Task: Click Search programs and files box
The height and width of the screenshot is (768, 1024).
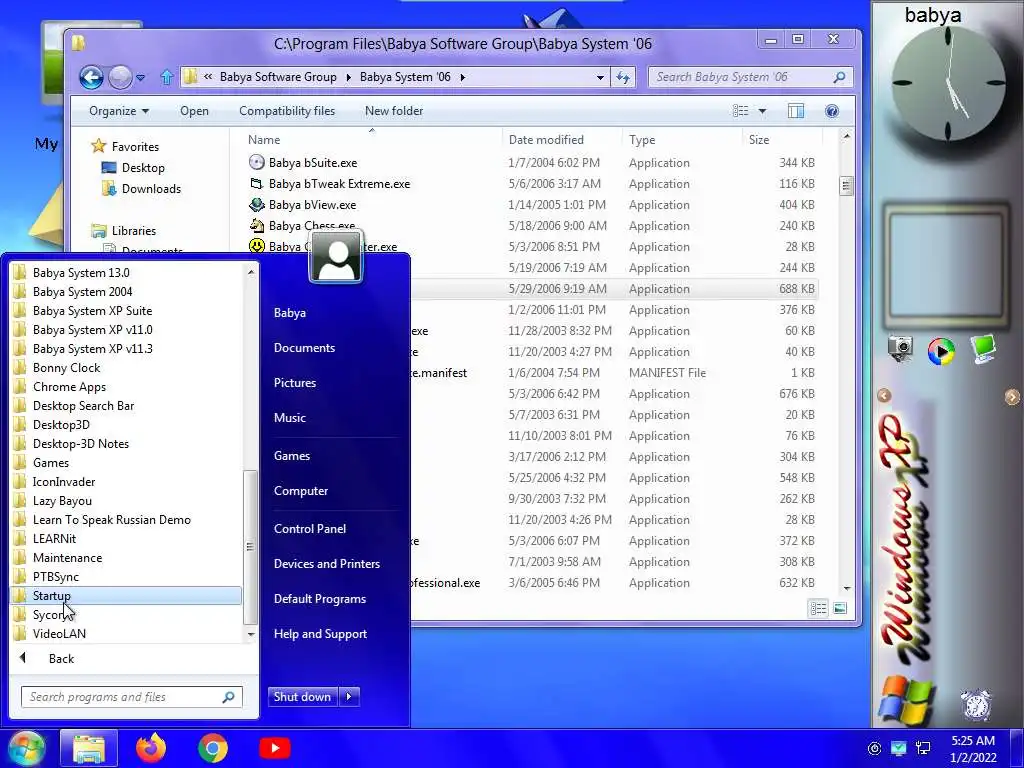Action: pos(132,697)
